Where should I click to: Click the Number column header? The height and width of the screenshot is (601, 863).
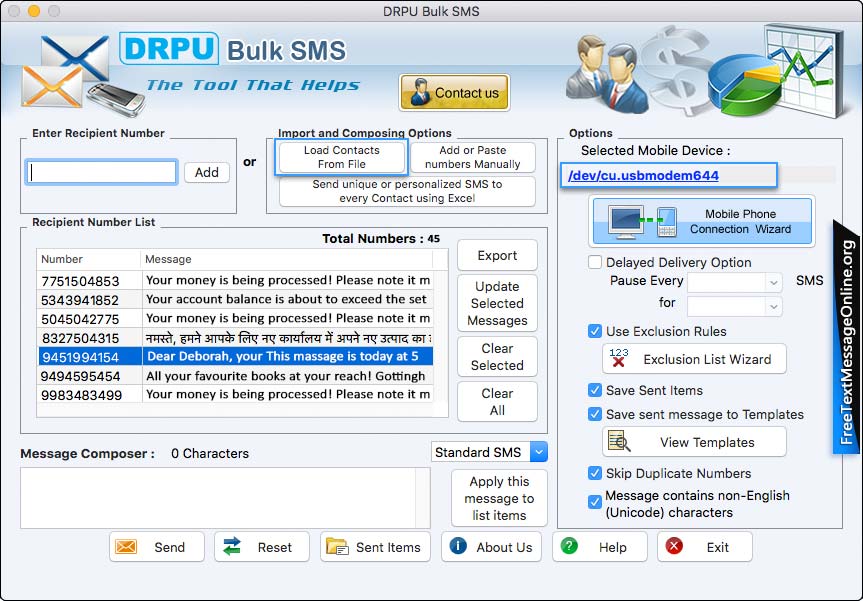click(89, 259)
